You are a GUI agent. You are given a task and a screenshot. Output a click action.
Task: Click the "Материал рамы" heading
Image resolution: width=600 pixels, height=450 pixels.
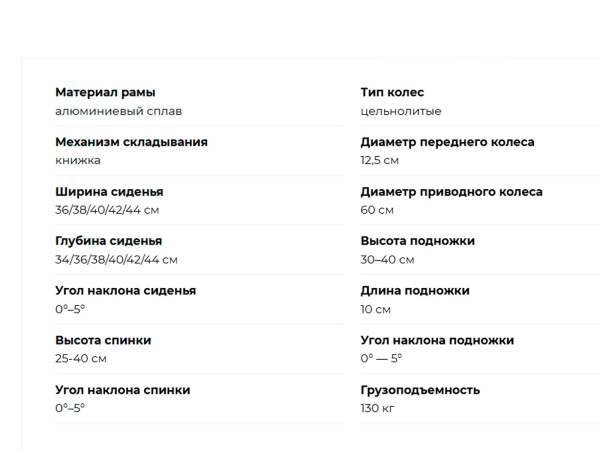tap(105, 92)
